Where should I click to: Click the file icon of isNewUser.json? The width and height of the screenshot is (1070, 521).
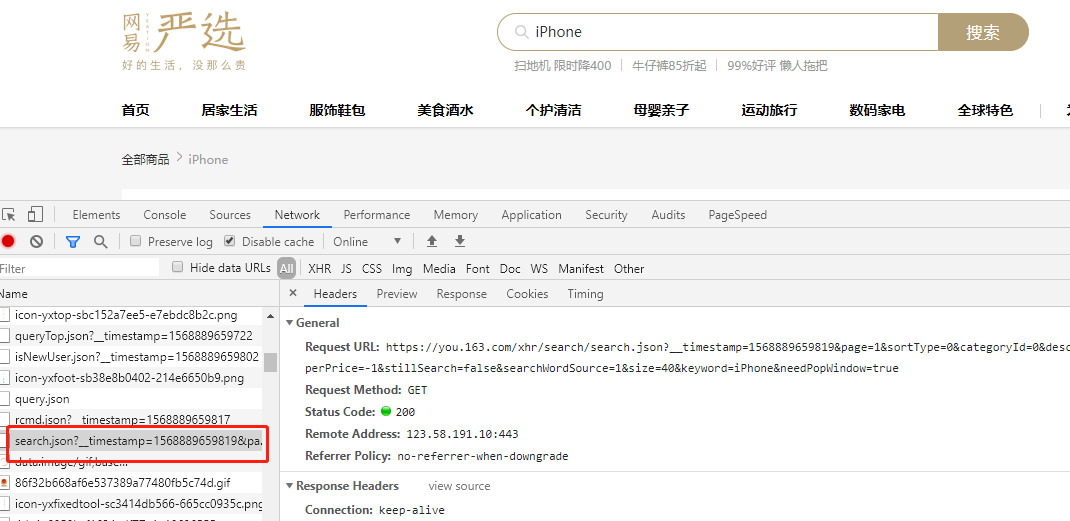coord(5,356)
